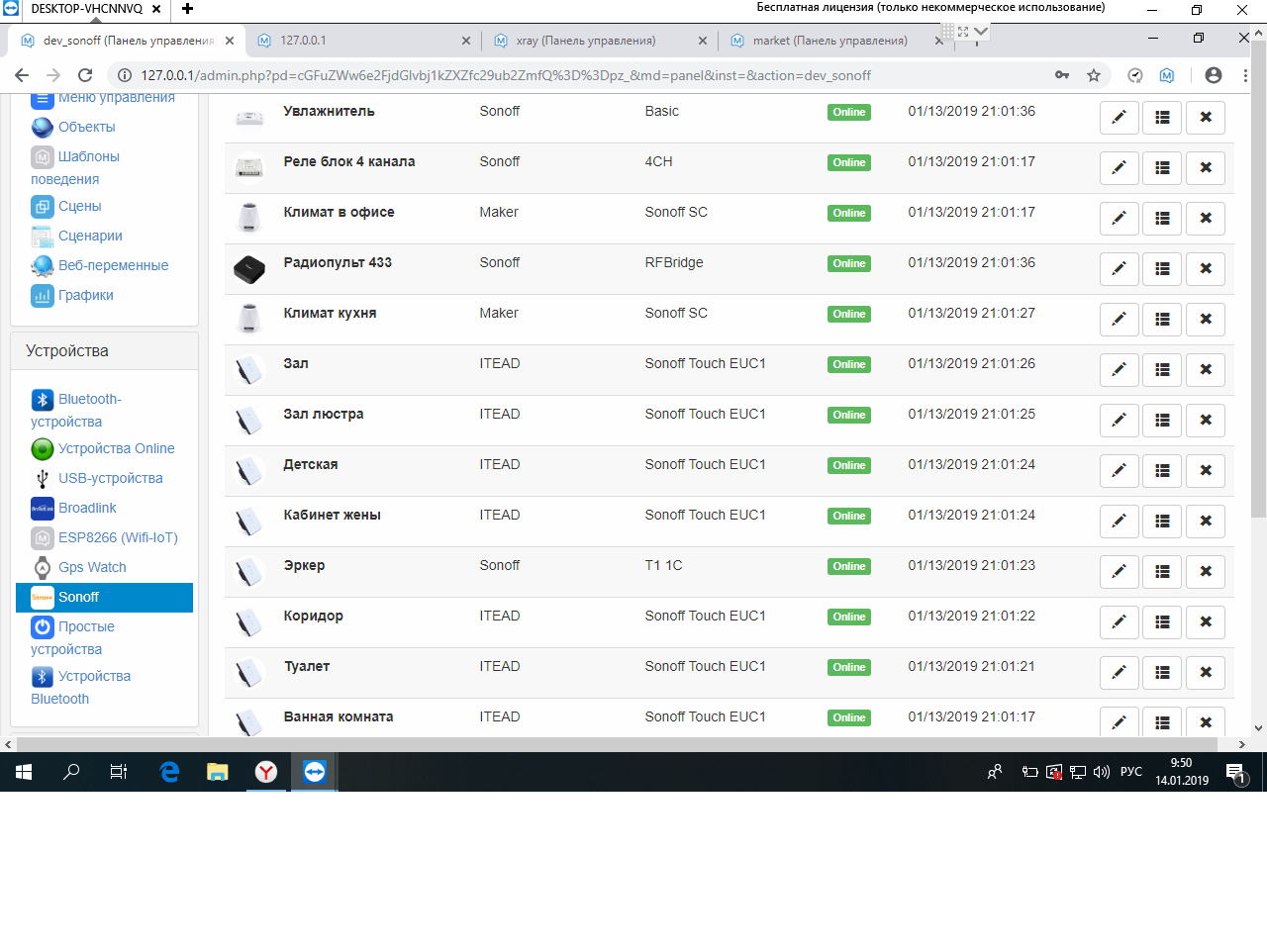Screen dimensions: 1267x952
Task: Go to Сцены in the sidebar
Action: 79,206
